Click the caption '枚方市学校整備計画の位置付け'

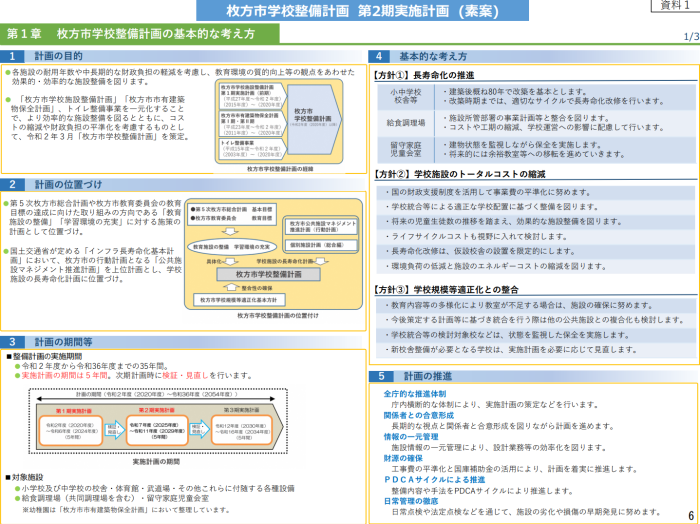point(278,315)
